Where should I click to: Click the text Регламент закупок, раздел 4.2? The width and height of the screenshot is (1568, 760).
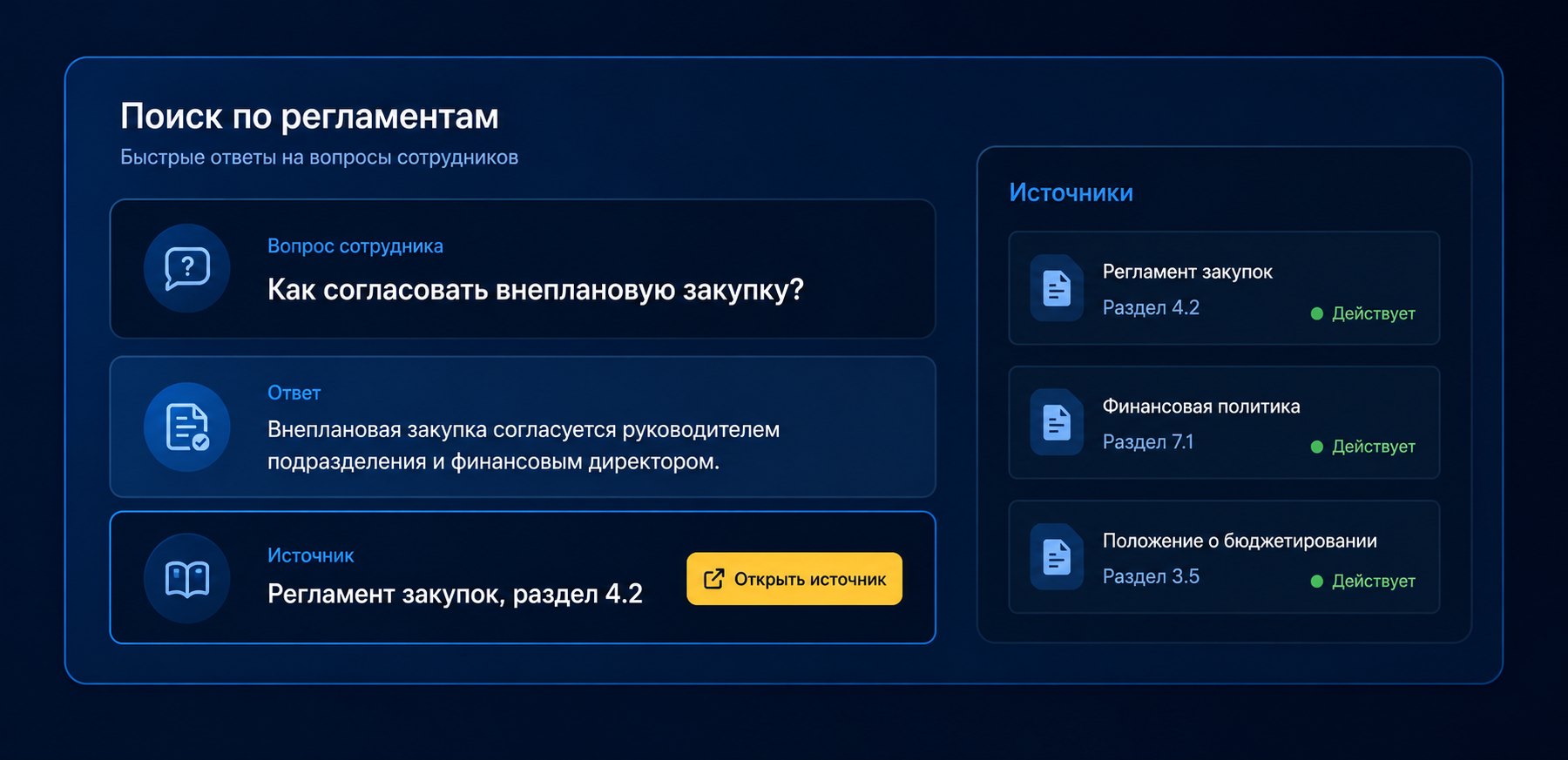(455, 594)
